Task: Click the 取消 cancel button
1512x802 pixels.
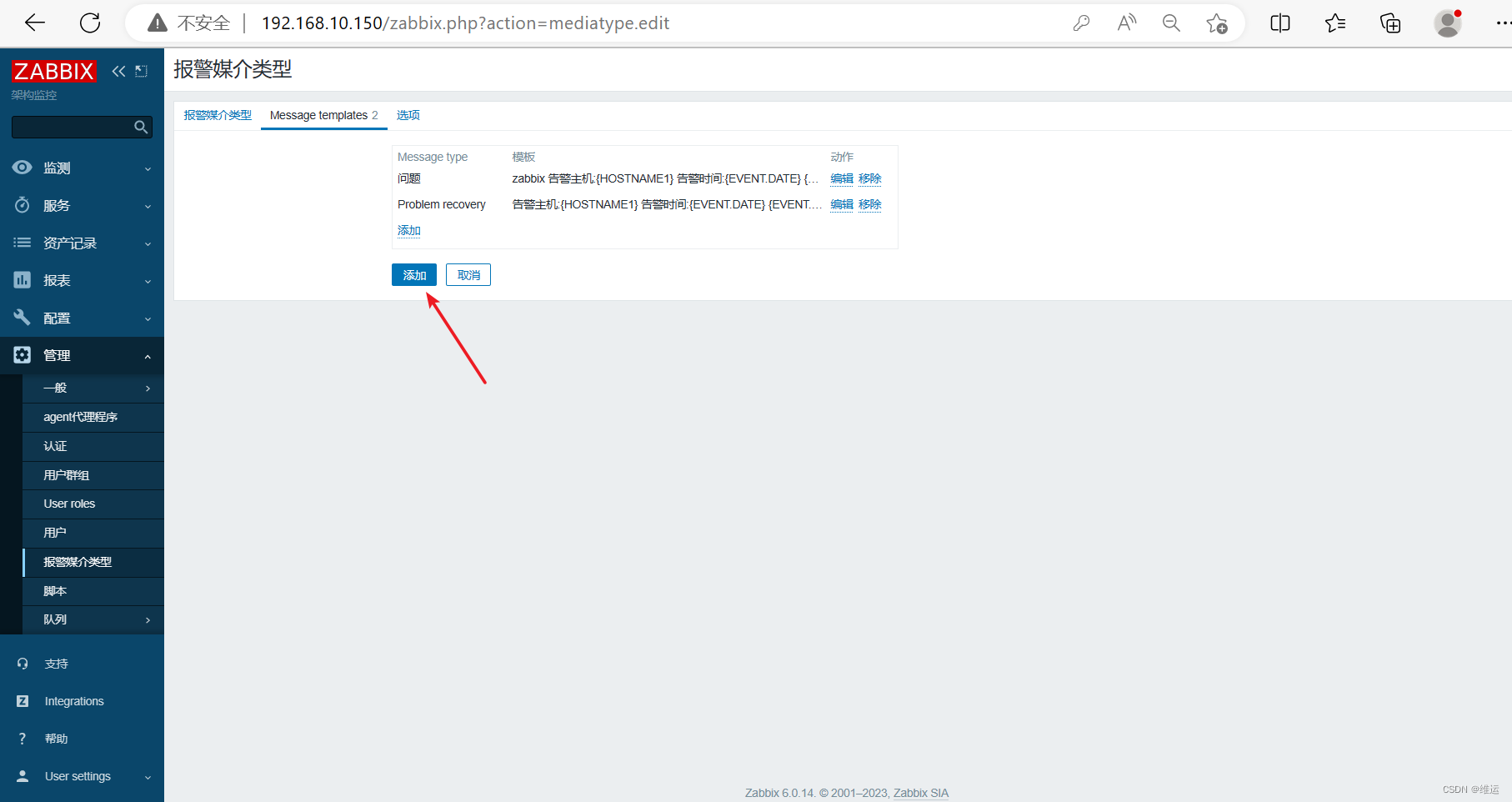Action: pyautogui.click(x=468, y=275)
